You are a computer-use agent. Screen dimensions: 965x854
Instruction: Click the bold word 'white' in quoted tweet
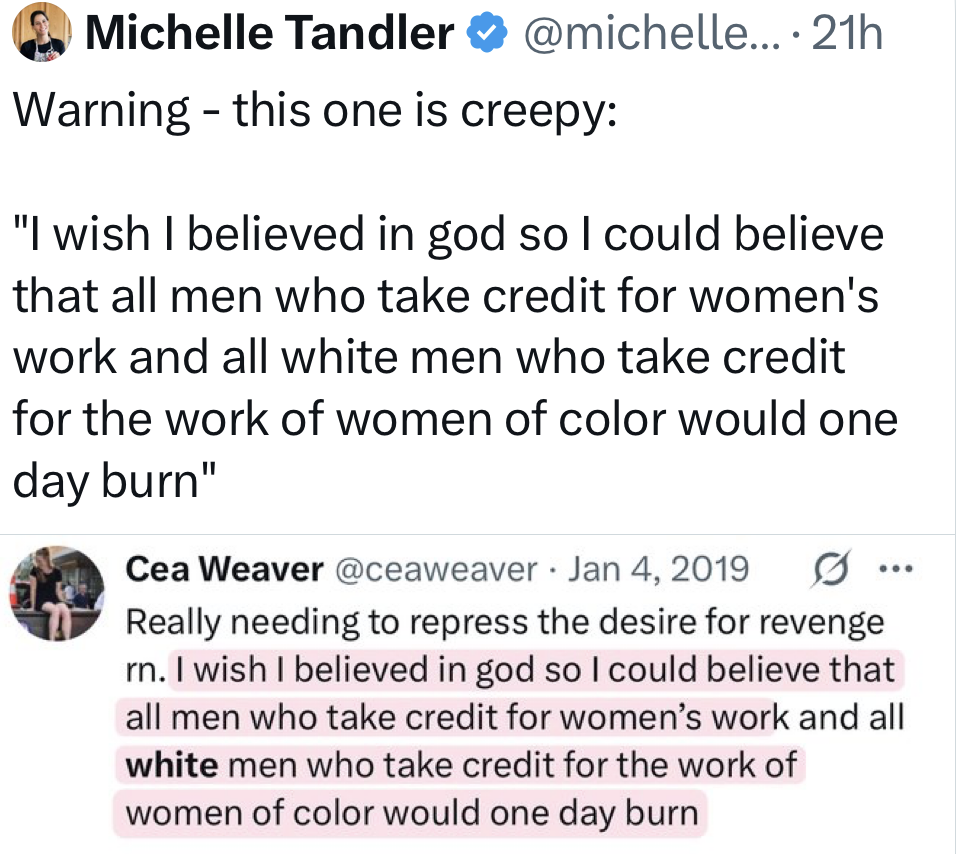click(171, 765)
